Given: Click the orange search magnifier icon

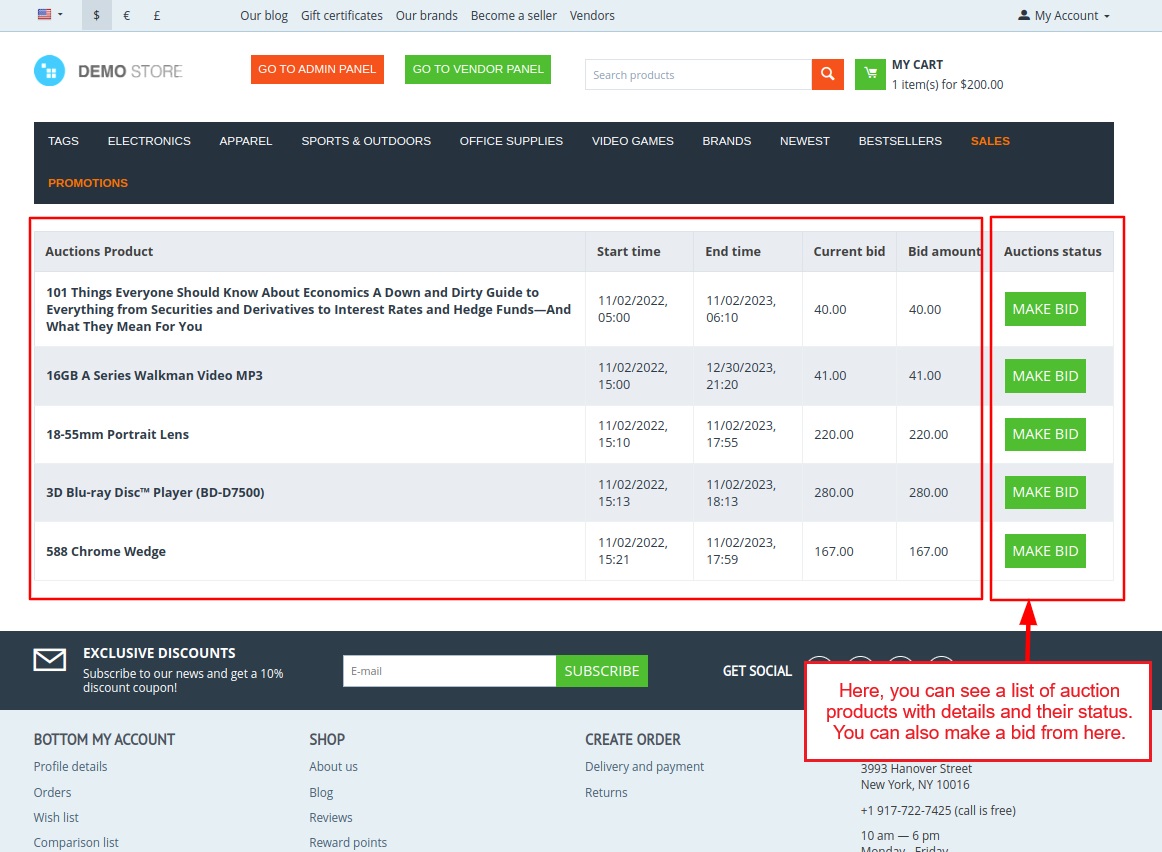Looking at the screenshot, I should (827, 74).
